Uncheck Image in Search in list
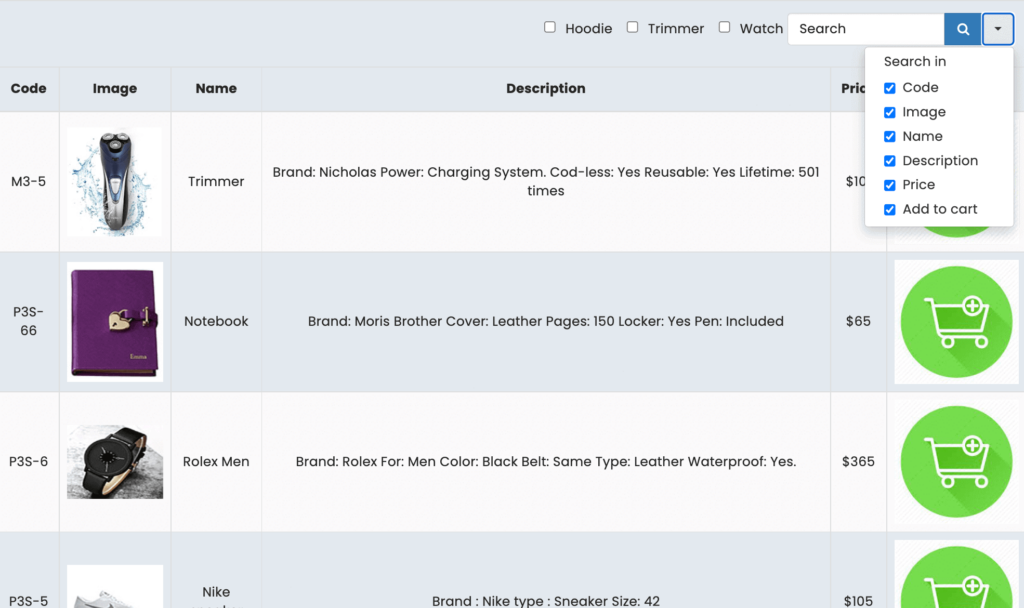The height and width of the screenshot is (608, 1024). tap(889, 112)
